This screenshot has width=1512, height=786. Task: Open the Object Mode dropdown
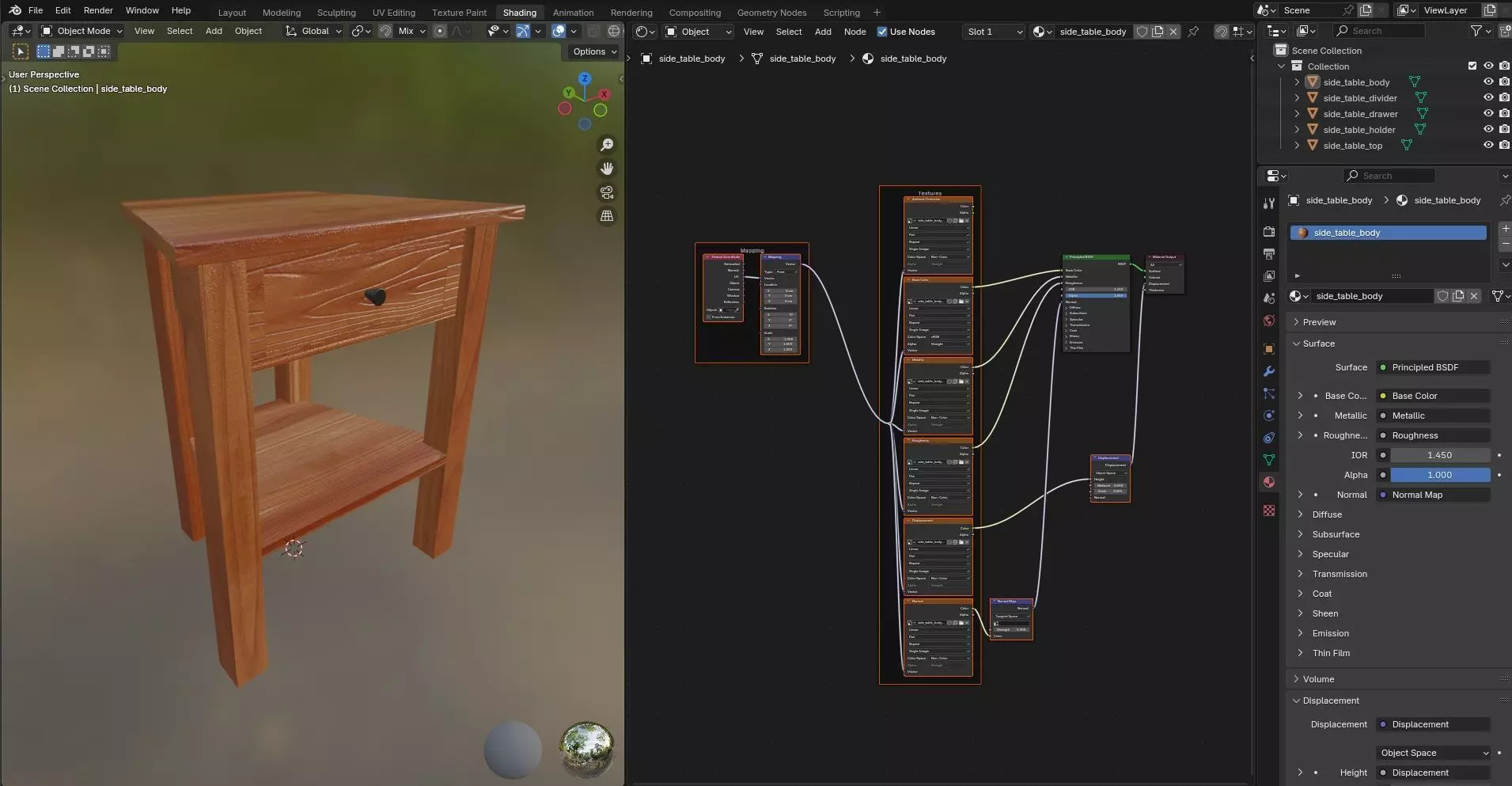click(x=81, y=31)
